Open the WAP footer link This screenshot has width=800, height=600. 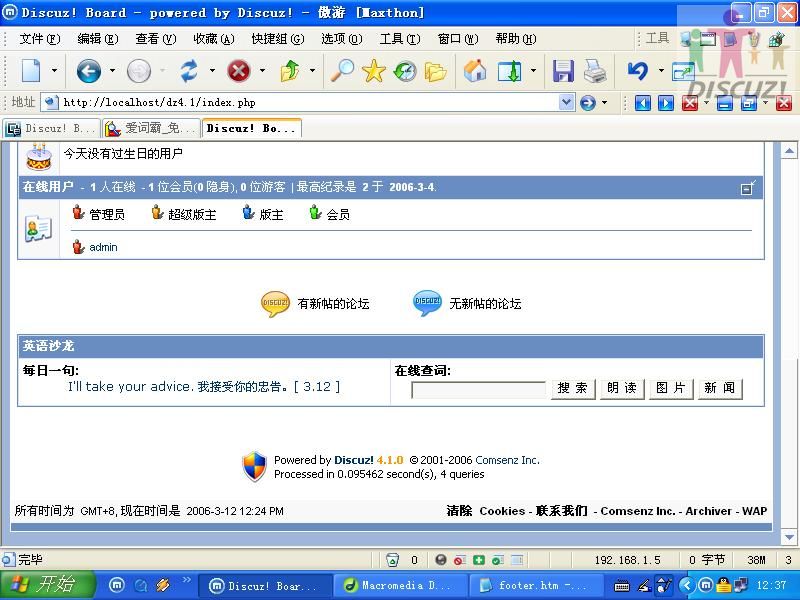pos(754,511)
